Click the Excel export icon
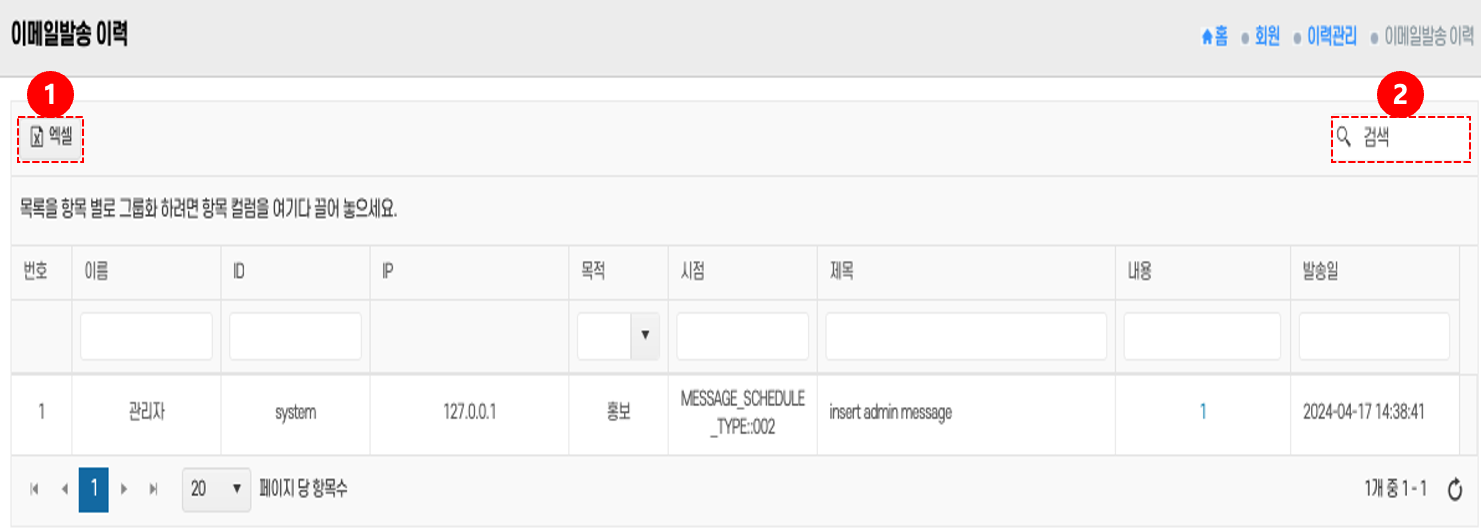The height and width of the screenshot is (528, 1481). [36, 138]
